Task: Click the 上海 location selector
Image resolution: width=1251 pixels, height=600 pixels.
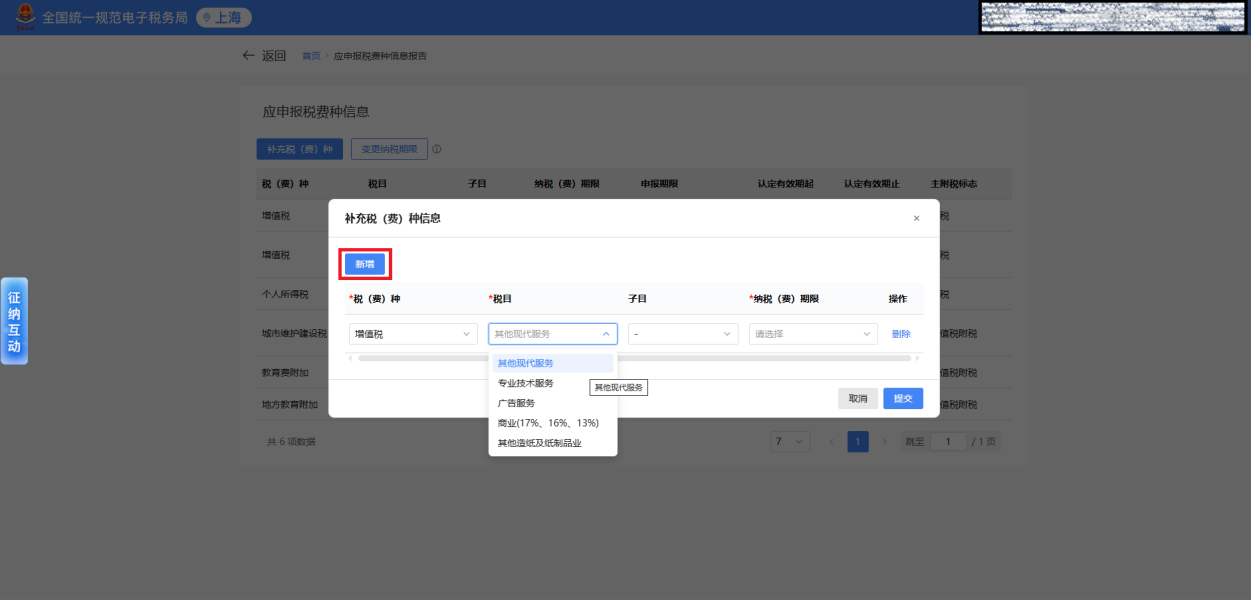Action: coord(224,18)
